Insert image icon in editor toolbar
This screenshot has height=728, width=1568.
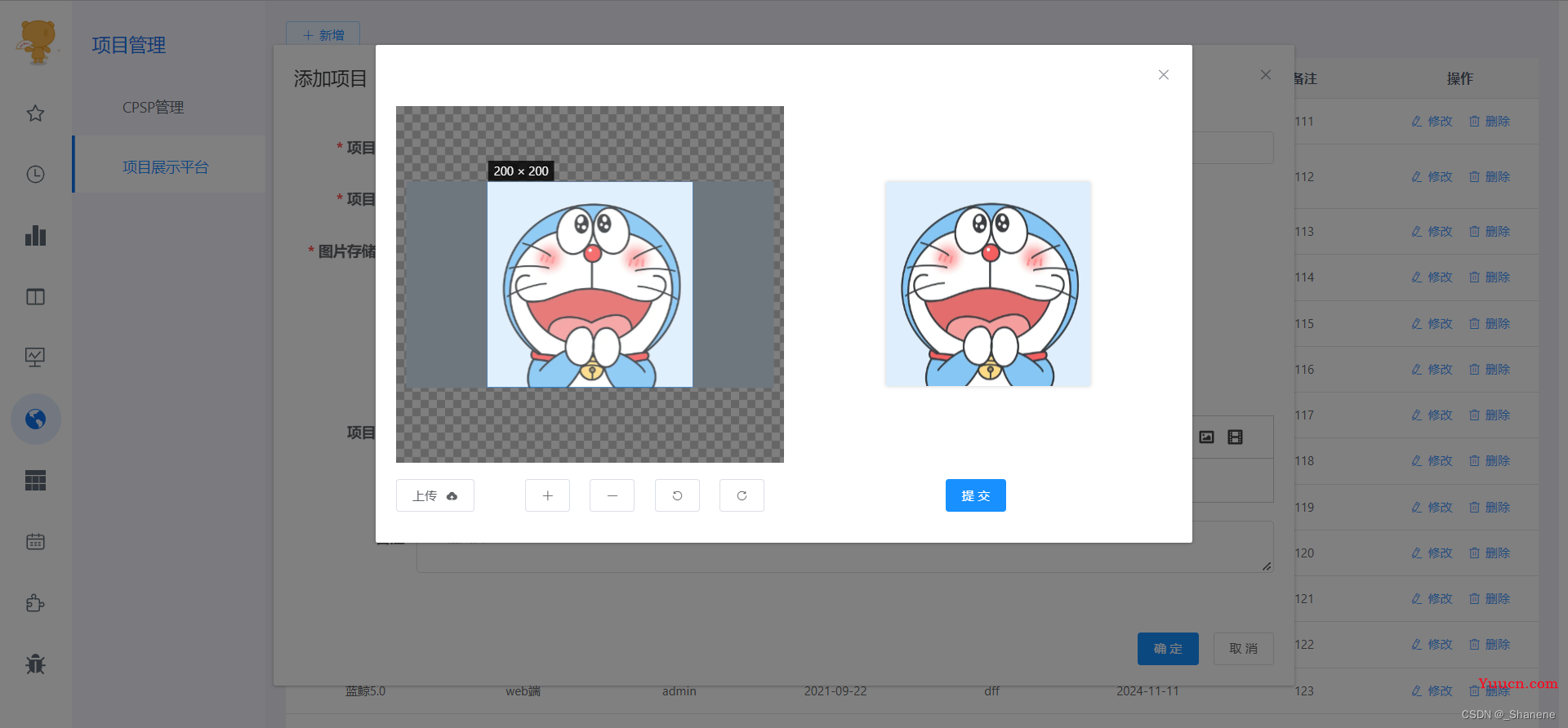pyautogui.click(x=1206, y=437)
